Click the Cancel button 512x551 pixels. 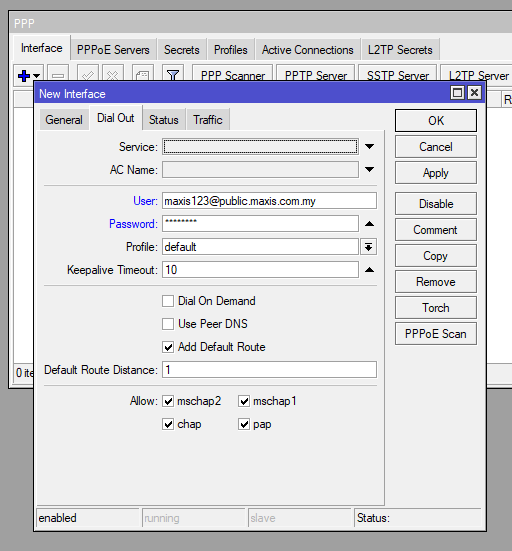click(436, 147)
